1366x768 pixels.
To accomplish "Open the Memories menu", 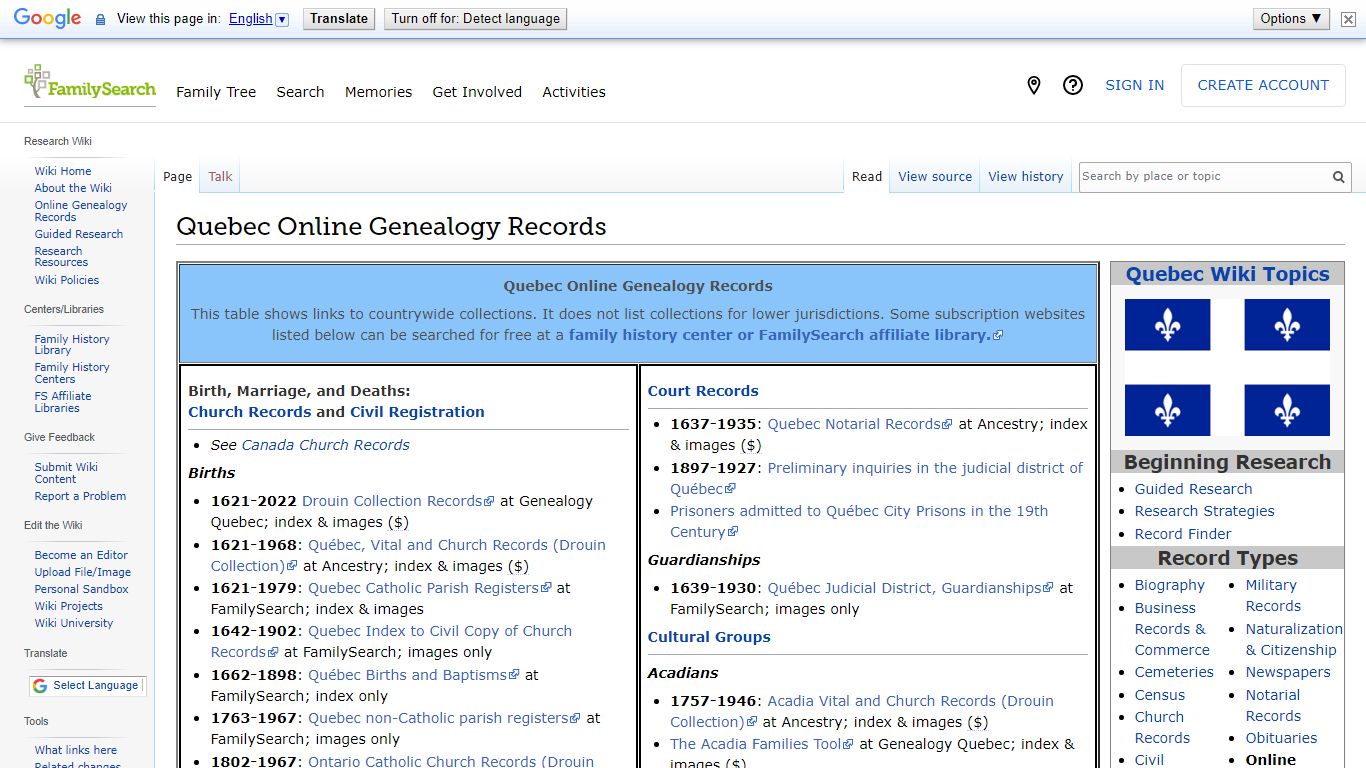I will pyautogui.click(x=378, y=92).
